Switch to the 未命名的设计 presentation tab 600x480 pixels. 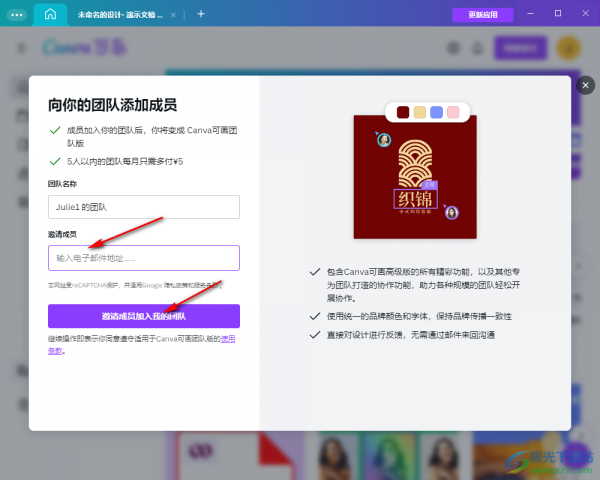pos(119,15)
